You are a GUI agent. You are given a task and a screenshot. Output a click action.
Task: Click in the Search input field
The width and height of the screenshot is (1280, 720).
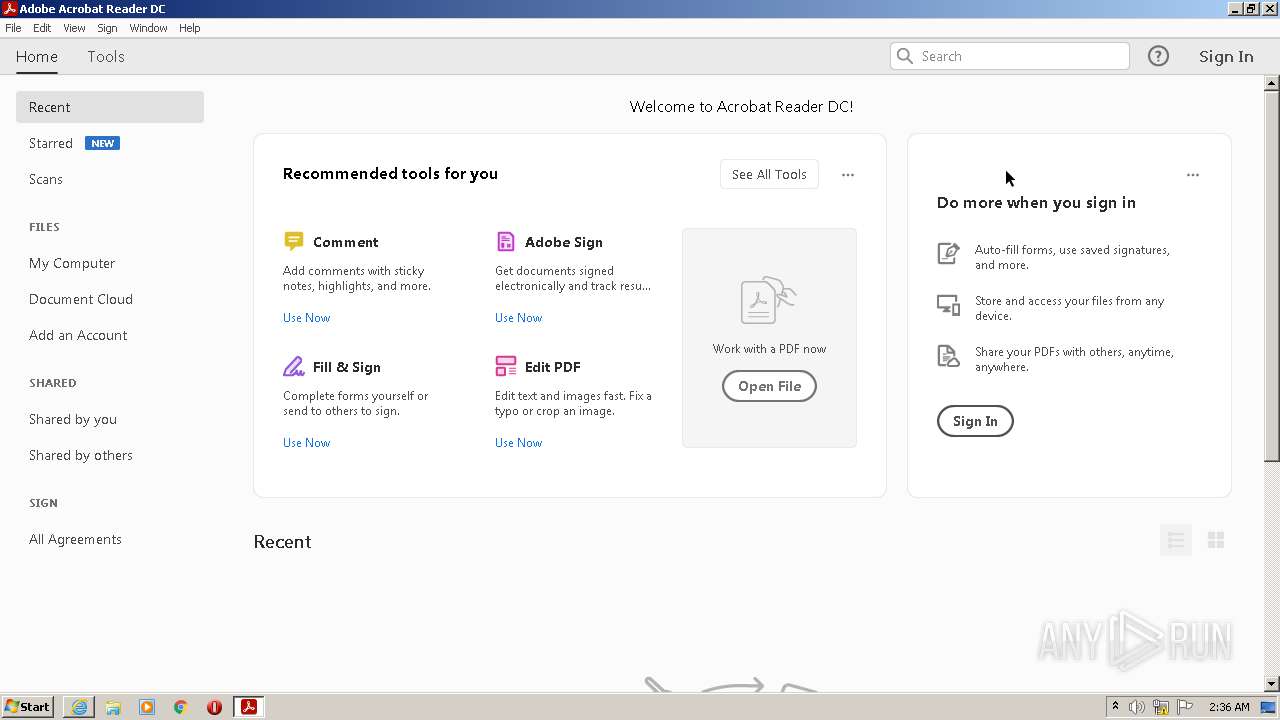[x=1010, y=56]
